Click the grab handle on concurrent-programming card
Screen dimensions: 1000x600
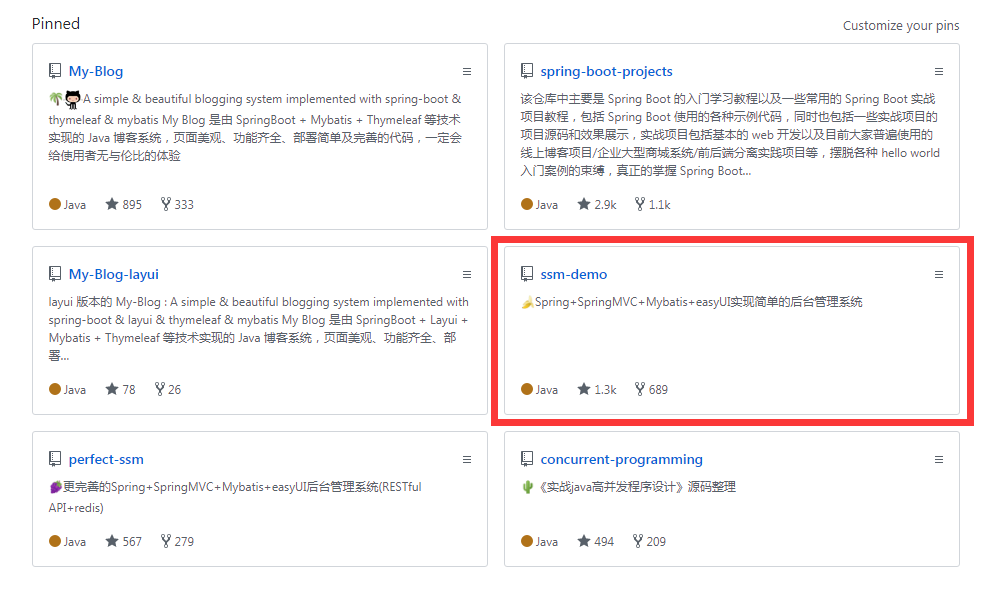(x=938, y=459)
